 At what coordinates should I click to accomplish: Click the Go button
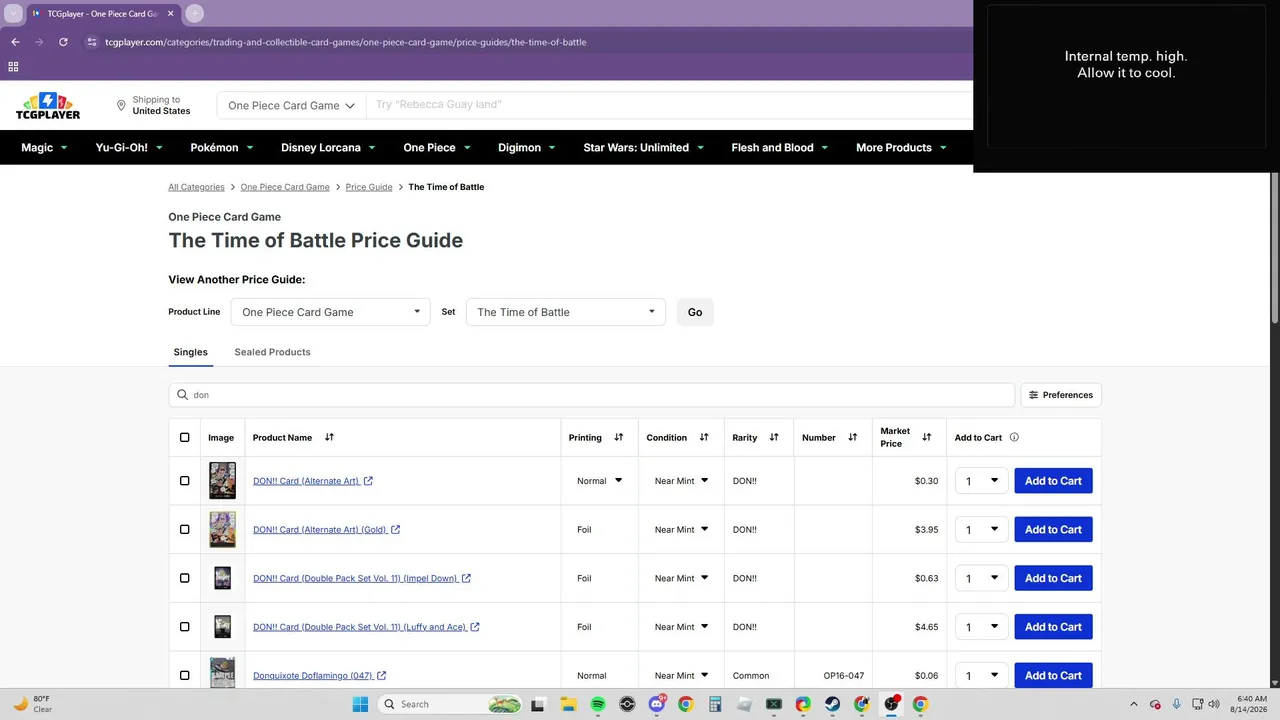tap(695, 312)
